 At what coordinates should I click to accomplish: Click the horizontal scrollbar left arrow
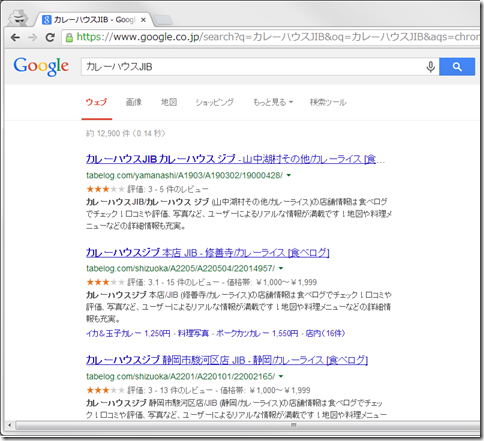(x=10, y=425)
